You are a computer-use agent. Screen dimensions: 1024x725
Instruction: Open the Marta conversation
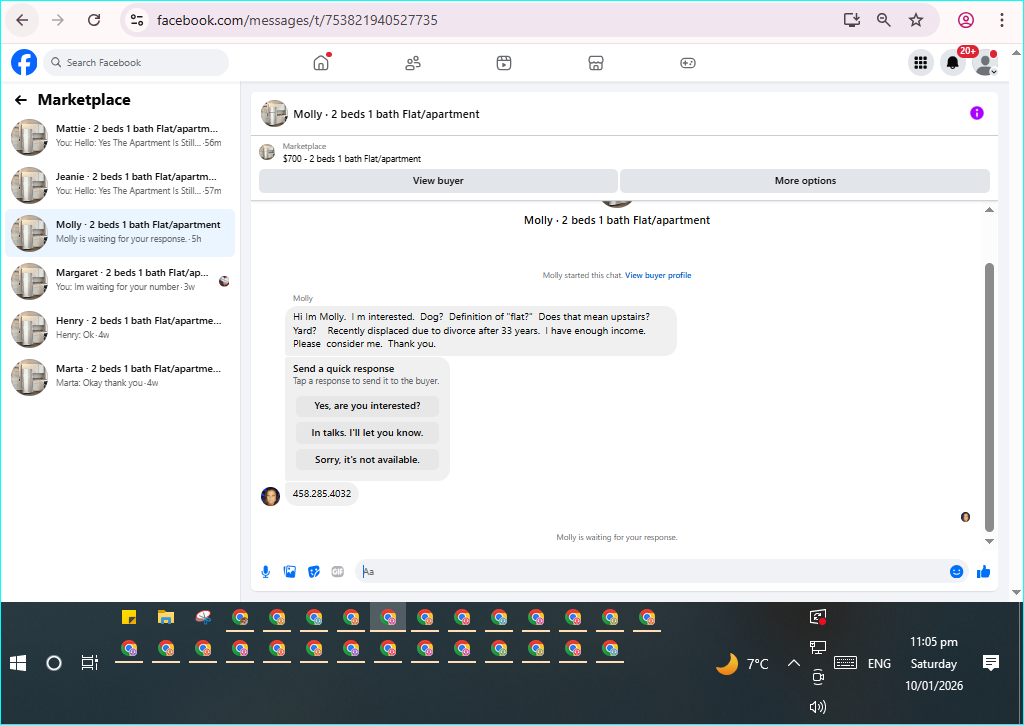tap(120, 377)
